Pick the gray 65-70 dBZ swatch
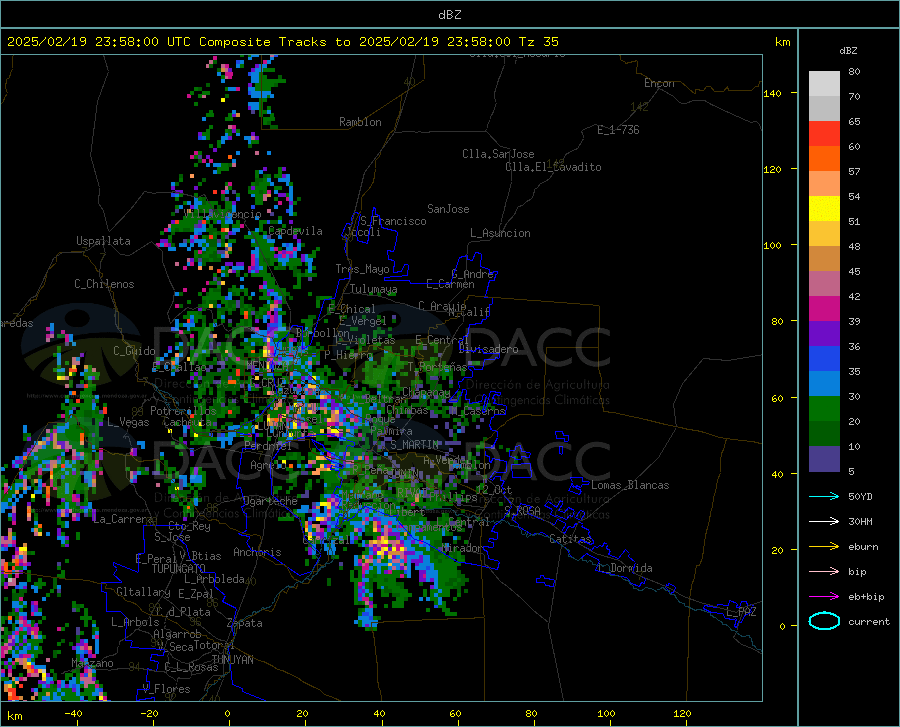Image resolution: width=900 pixels, height=727 pixels. (824, 109)
